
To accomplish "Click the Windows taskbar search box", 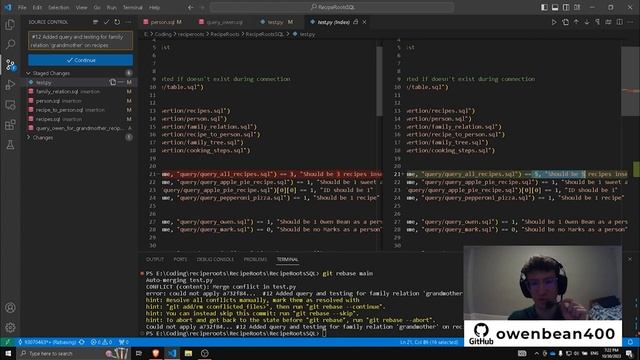I will coord(73,353).
